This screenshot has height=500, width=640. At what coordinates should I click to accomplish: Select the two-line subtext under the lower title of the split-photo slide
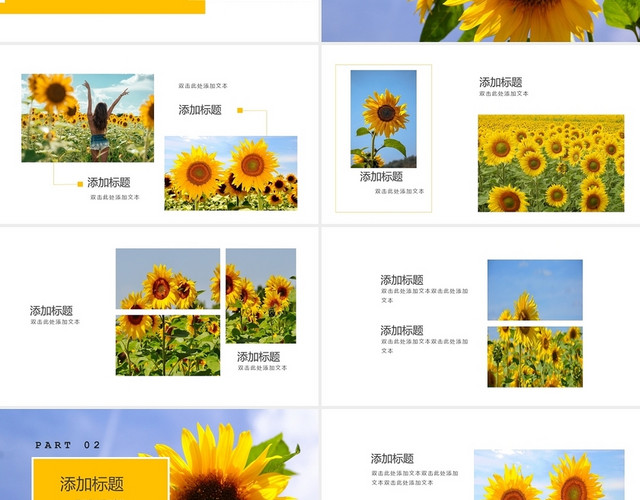pos(425,346)
